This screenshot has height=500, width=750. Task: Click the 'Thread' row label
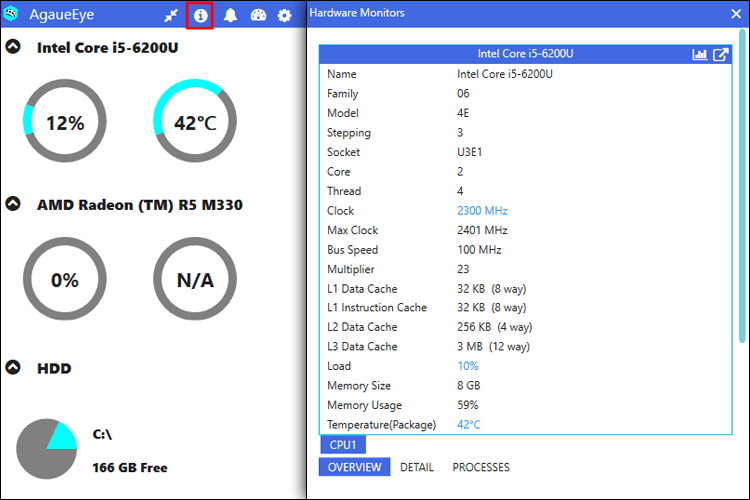tap(344, 191)
